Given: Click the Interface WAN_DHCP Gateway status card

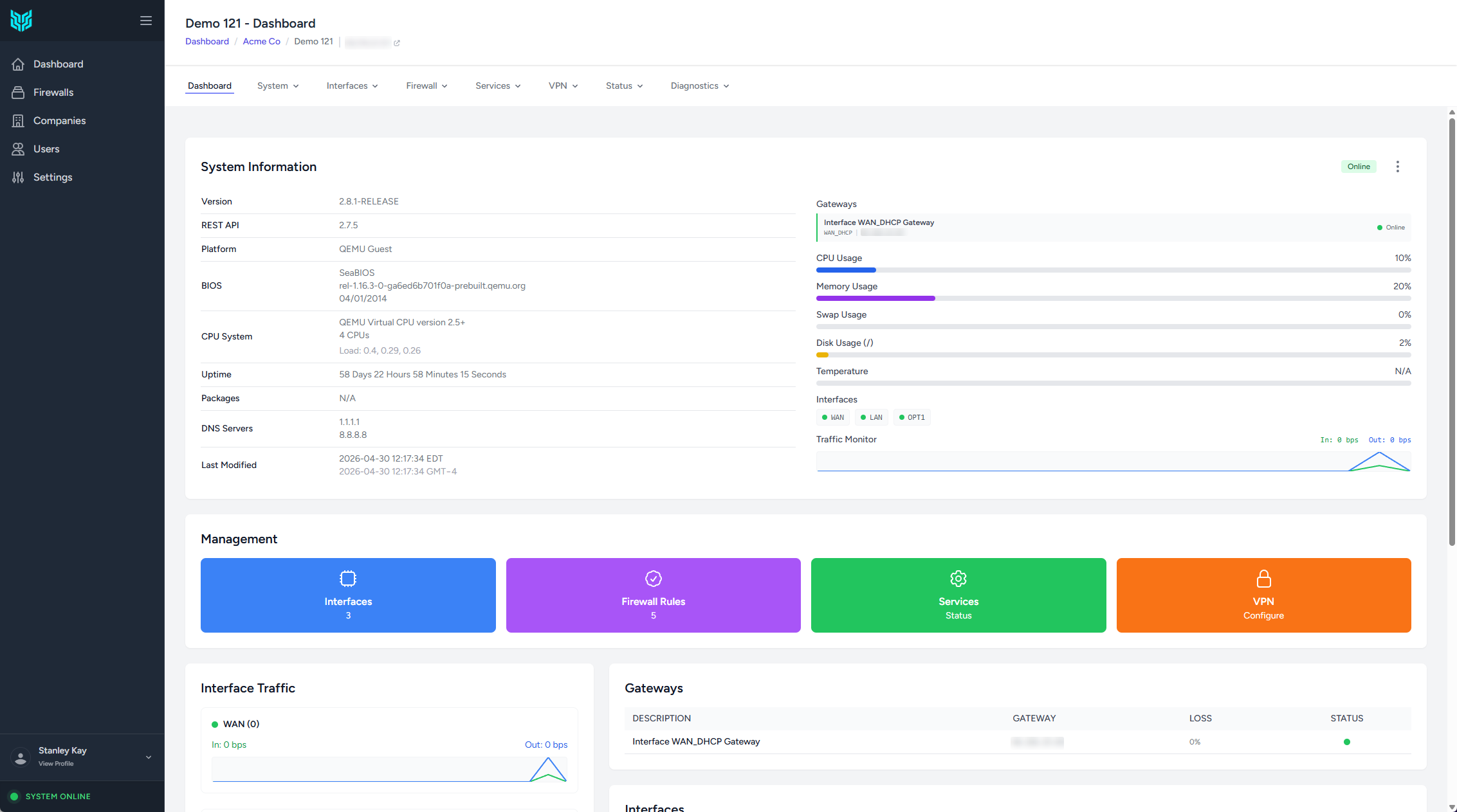Looking at the screenshot, I should click(x=1113, y=228).
